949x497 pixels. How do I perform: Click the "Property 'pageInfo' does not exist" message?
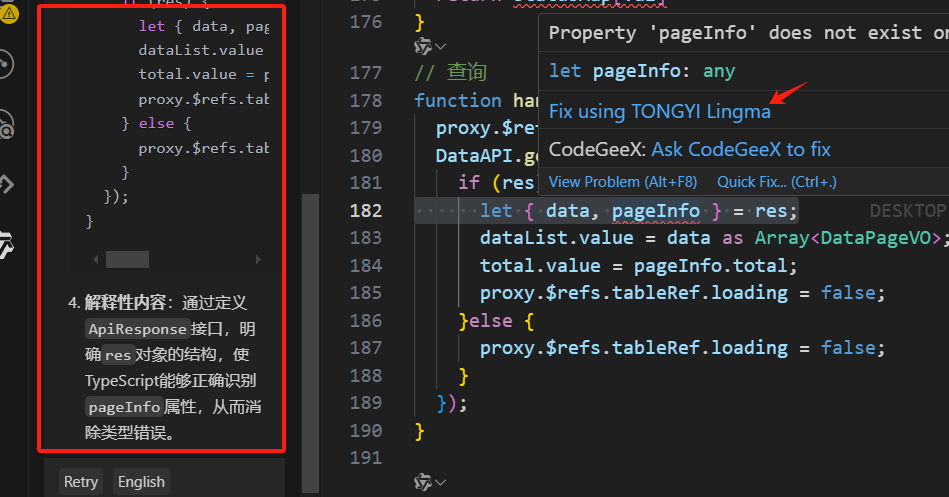point(747,33)
